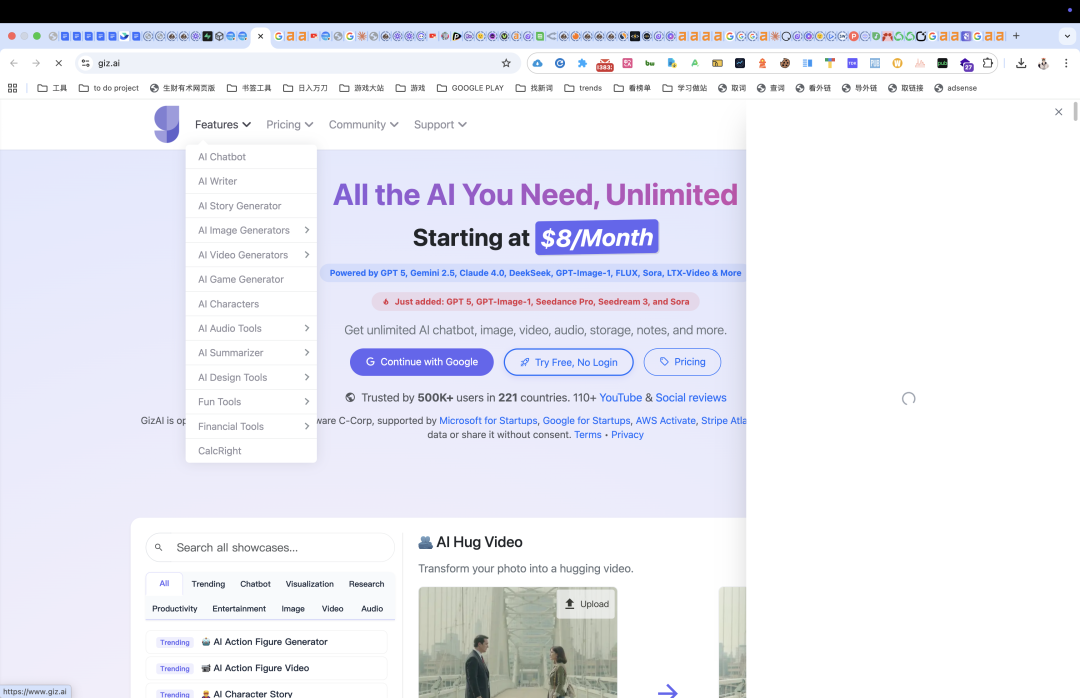Click the outlined Pricing button
Viewport: 1080px width, 698px height.
682,362
